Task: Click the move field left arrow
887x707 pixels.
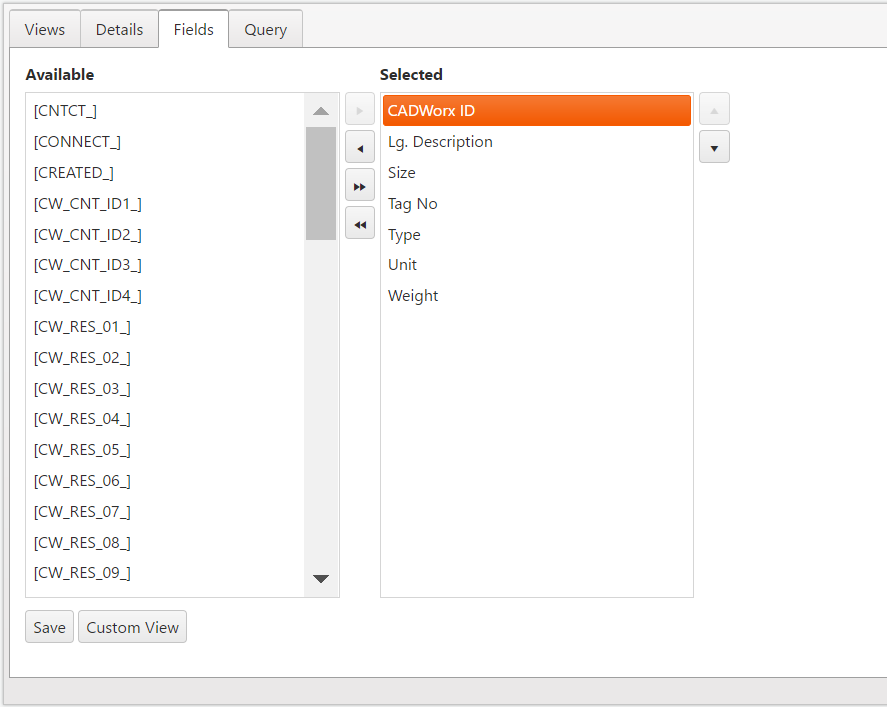Action: (360, 147)
